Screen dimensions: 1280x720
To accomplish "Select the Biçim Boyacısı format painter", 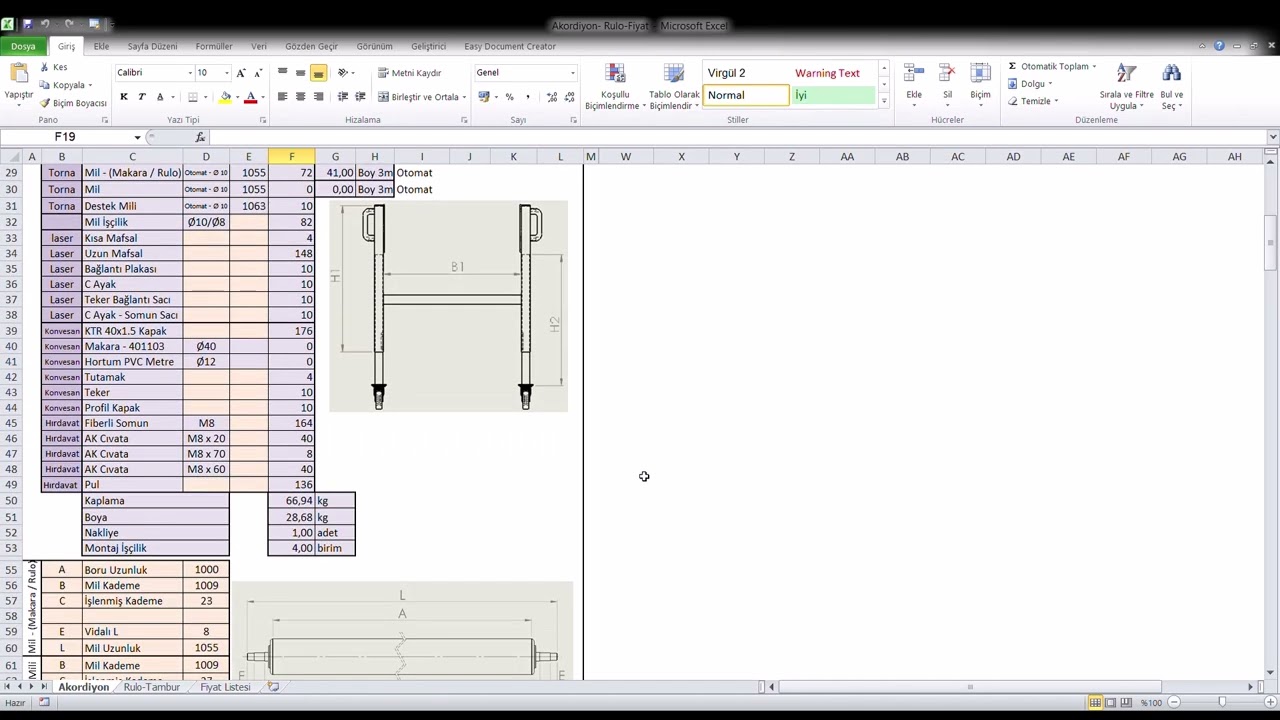I will (x=73, y=103).
